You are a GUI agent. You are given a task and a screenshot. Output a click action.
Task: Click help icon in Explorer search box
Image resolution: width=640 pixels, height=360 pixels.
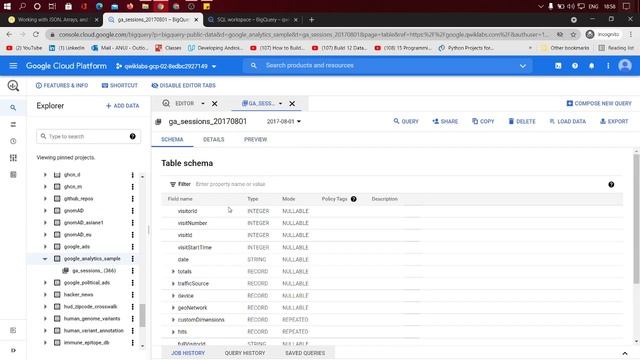click(x=133, y=136)
